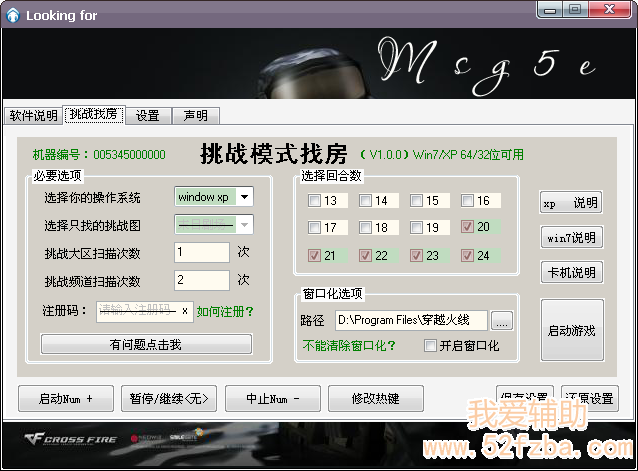The height and width of the screenshot is (471, 638).
Task: Switch to the 挑战找房 tab
Action: point(94,114)
